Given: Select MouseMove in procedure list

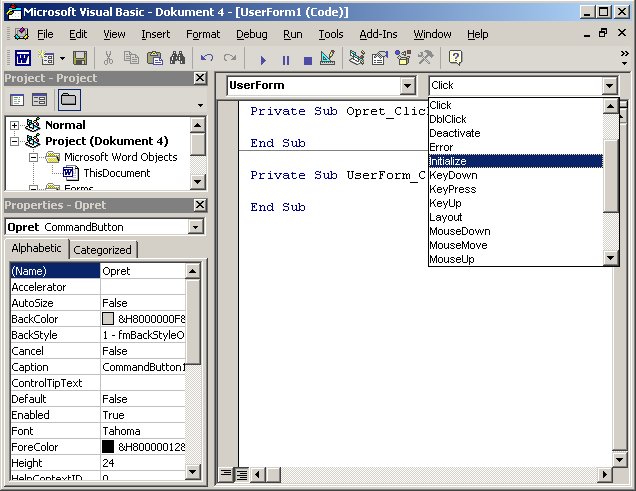Looking at the screenshot, I should pos(516,245).
